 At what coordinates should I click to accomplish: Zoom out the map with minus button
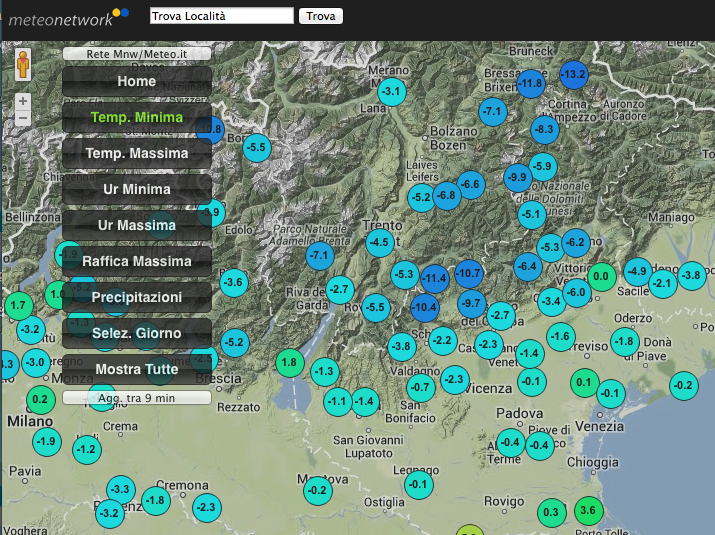23,118
